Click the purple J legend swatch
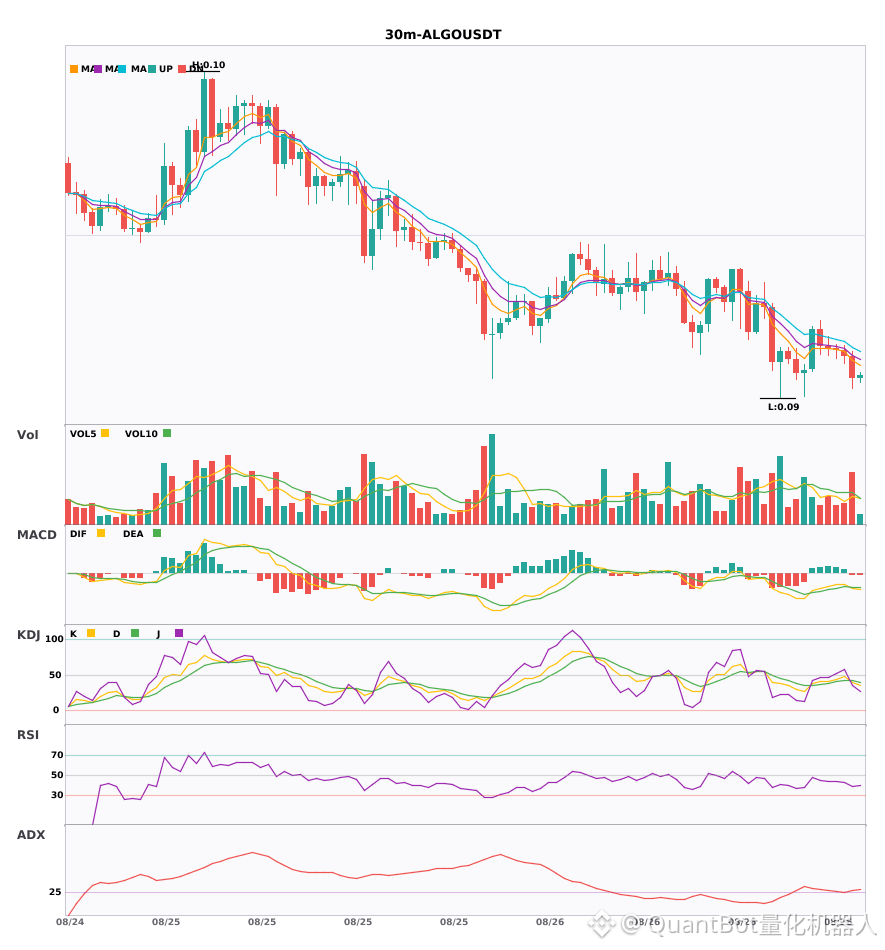This screenshot has width=885, height=950. tap(179, 633)
